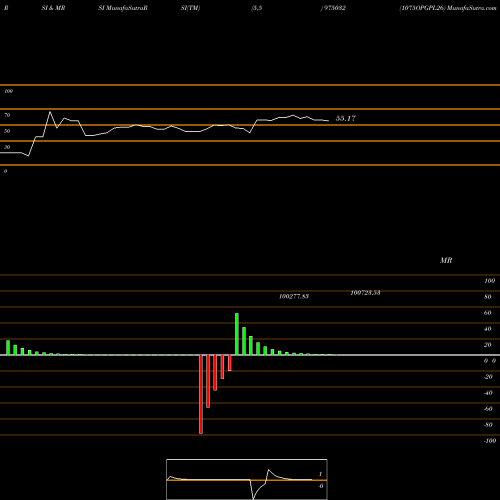Click the 40 label on MR axis
The height and width of the screenshot is (500, 500).
point(488,329)
